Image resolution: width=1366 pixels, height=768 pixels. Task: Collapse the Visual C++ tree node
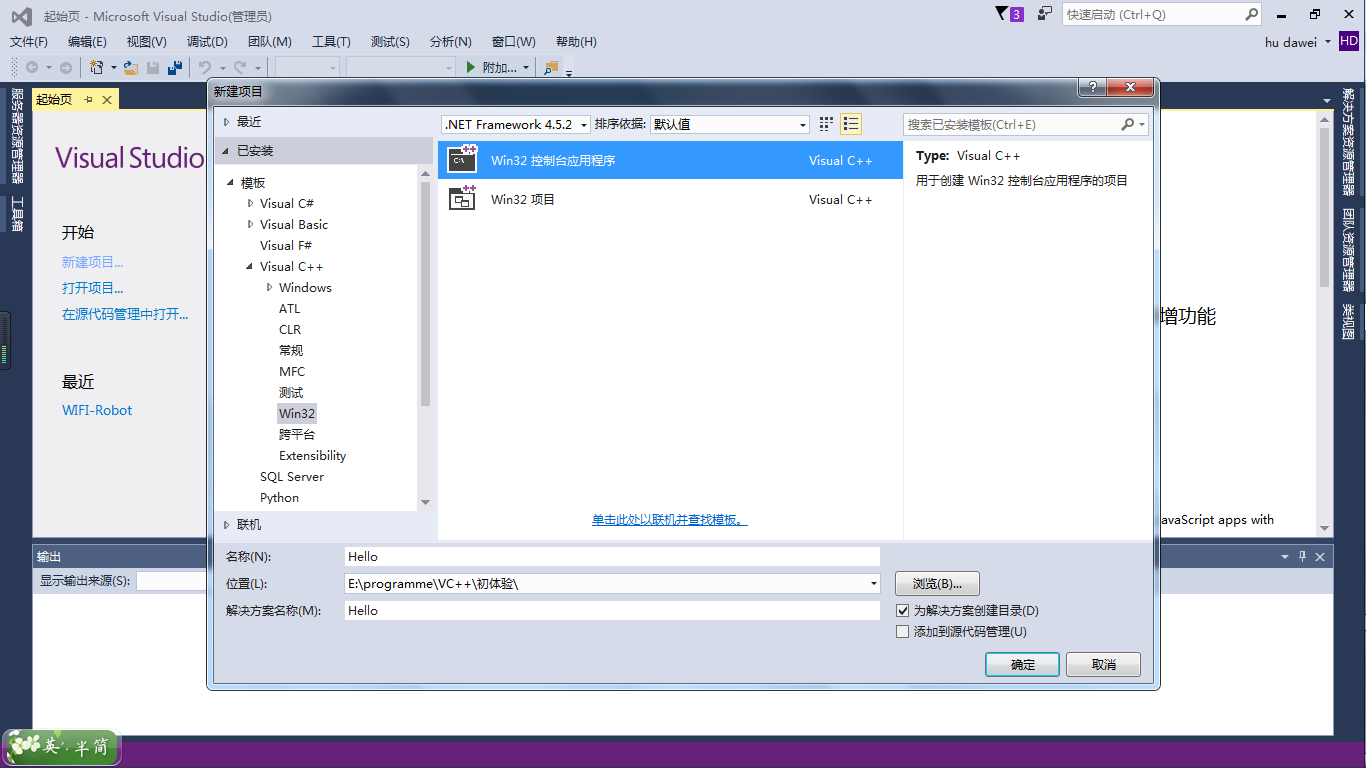coord(250,267)
